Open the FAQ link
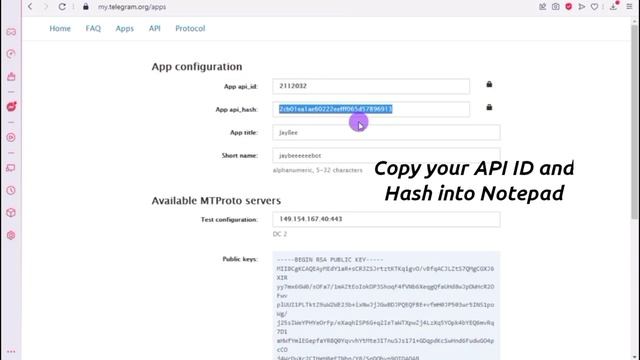This screenshot has width=640, height=360. (x=93, y=29)
